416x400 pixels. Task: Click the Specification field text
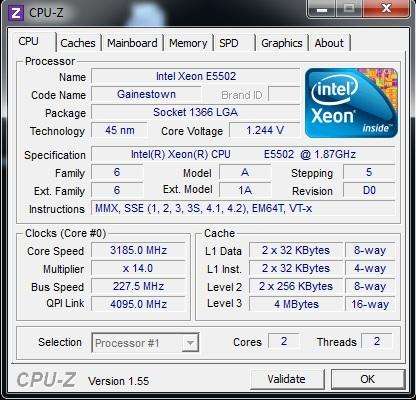point(243,154)
